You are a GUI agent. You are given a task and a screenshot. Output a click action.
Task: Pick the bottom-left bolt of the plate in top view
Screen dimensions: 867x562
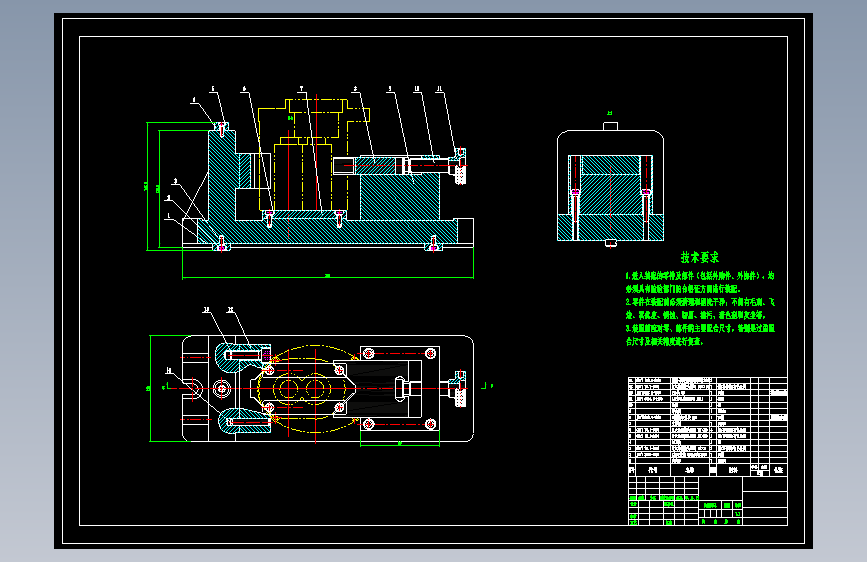tap(369, 424)
